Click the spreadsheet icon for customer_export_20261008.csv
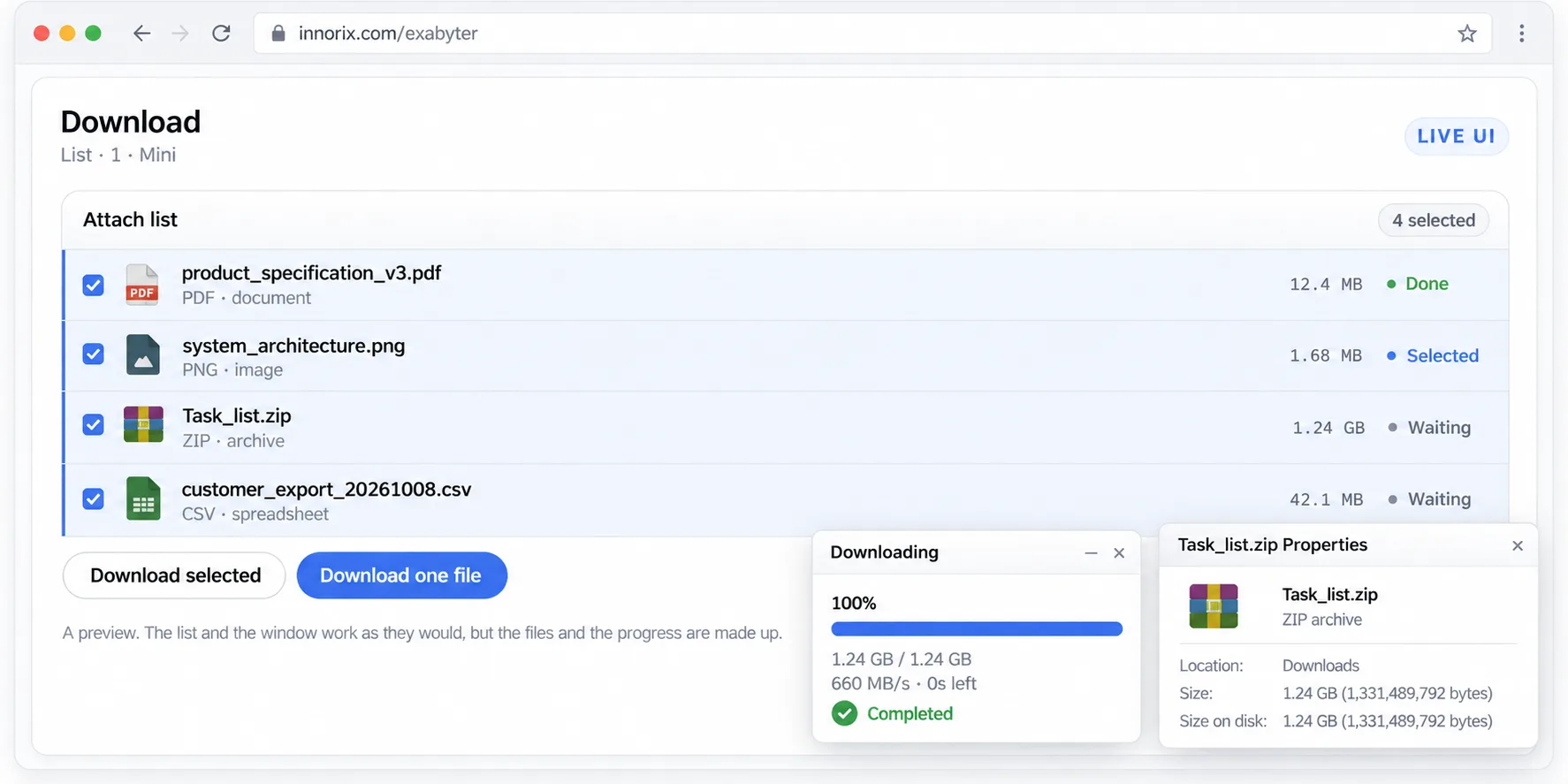This screenshot has height=784, width=1568. point(142,499)
